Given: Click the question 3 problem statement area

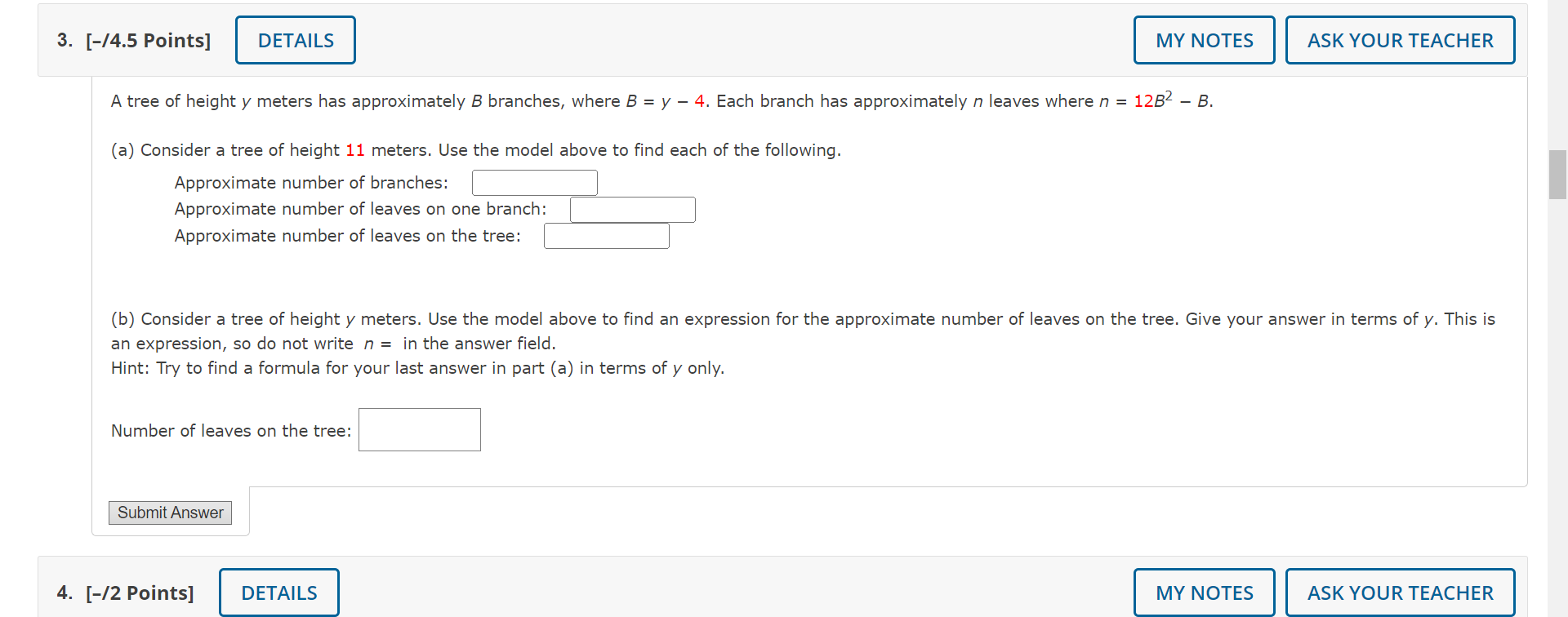Looking at the screenshot, I should coord(660,100).
